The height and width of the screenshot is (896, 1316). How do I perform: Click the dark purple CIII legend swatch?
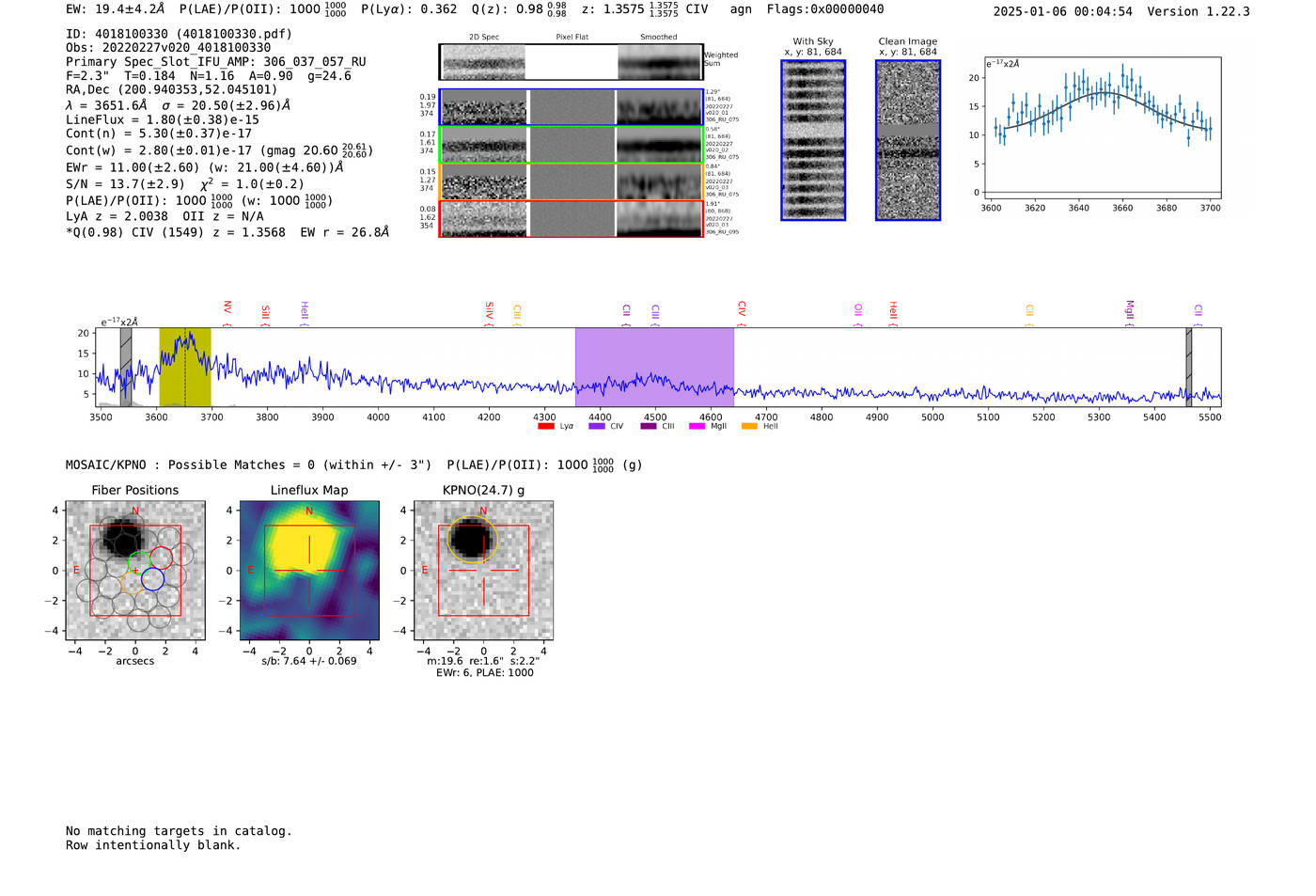point(649,426)
